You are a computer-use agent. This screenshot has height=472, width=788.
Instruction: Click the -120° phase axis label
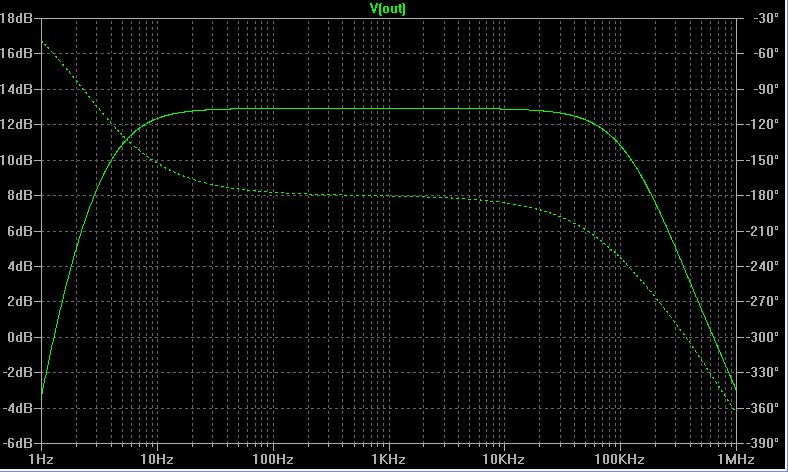coord(763,124)
